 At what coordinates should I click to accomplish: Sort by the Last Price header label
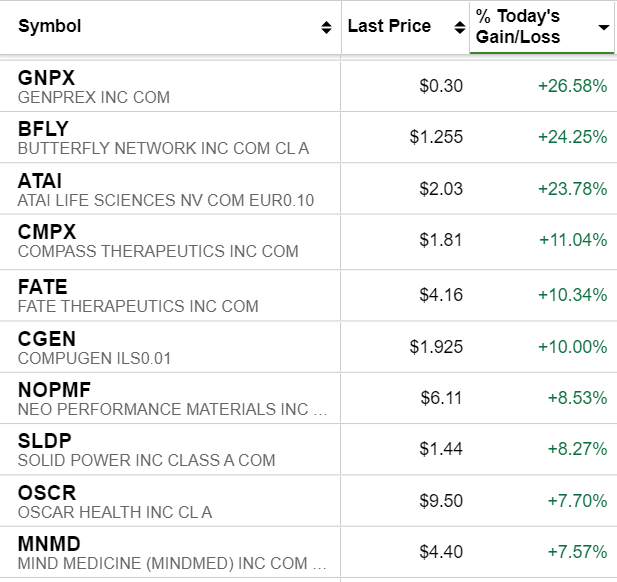click(x=389, y=27)
